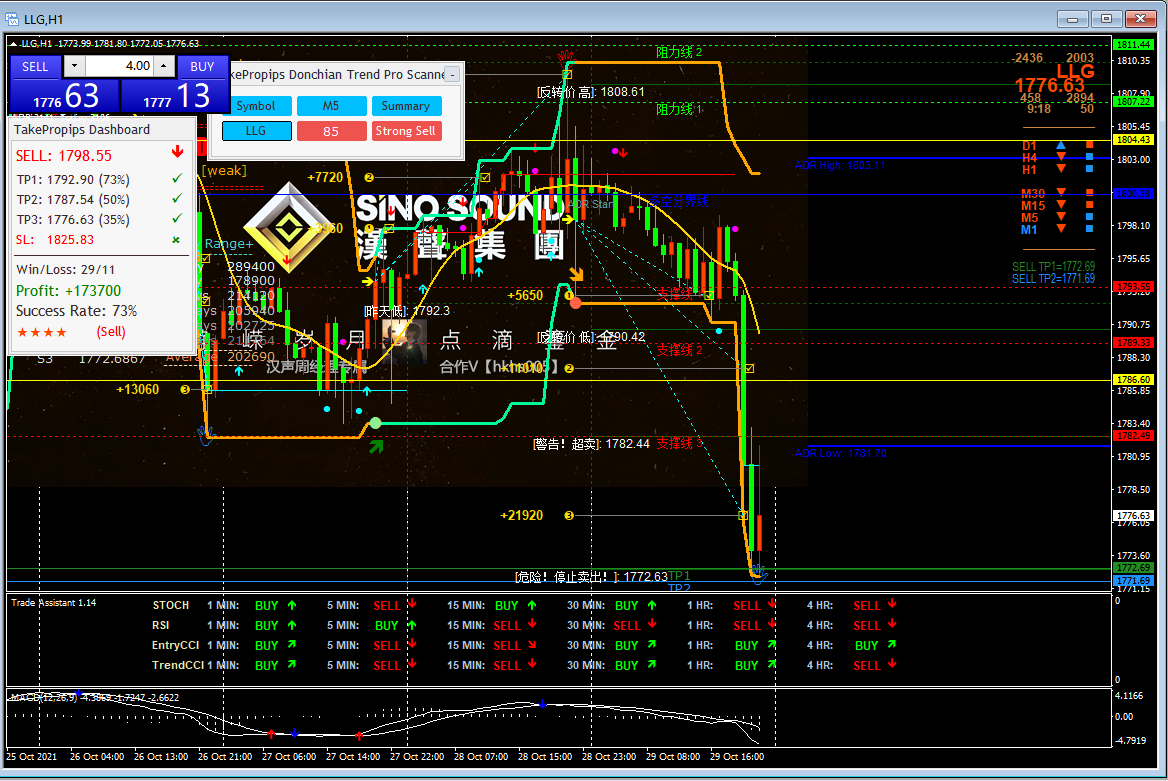
Task: Click the RSI 5 MIN green up arrow
Action: [412, 625]
